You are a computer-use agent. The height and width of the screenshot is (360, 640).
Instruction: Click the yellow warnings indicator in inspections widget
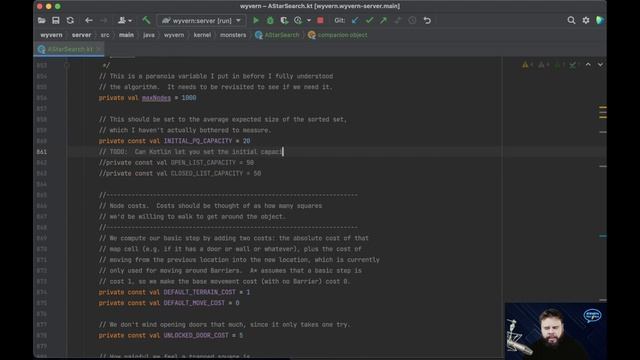527,65
